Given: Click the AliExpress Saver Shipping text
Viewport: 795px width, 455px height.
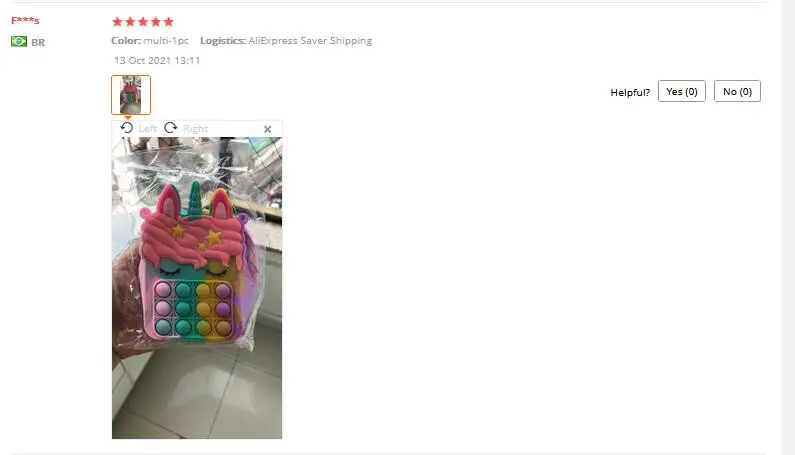Looking at the screenshot, I should [310, 41].
